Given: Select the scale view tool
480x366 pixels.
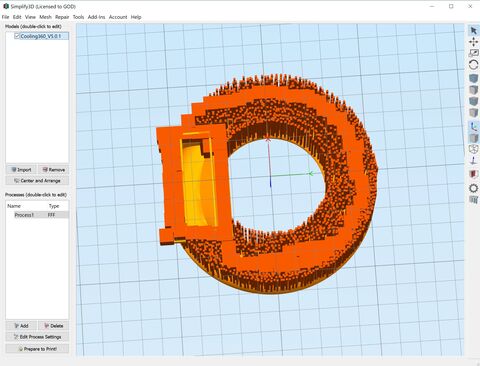Looking at the screenshot, I should (x=473, y=53).
